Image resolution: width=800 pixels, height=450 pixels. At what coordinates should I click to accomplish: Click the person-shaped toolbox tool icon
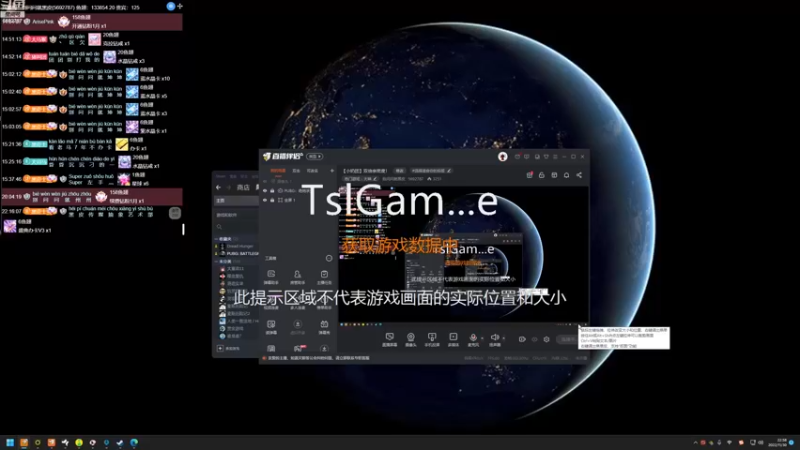click(297, 274)
